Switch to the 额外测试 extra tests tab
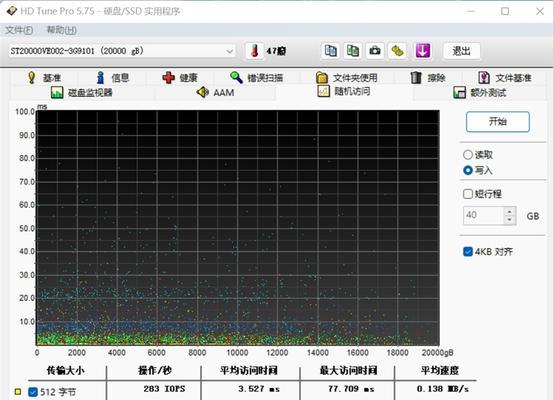 [x=480, y=92]
